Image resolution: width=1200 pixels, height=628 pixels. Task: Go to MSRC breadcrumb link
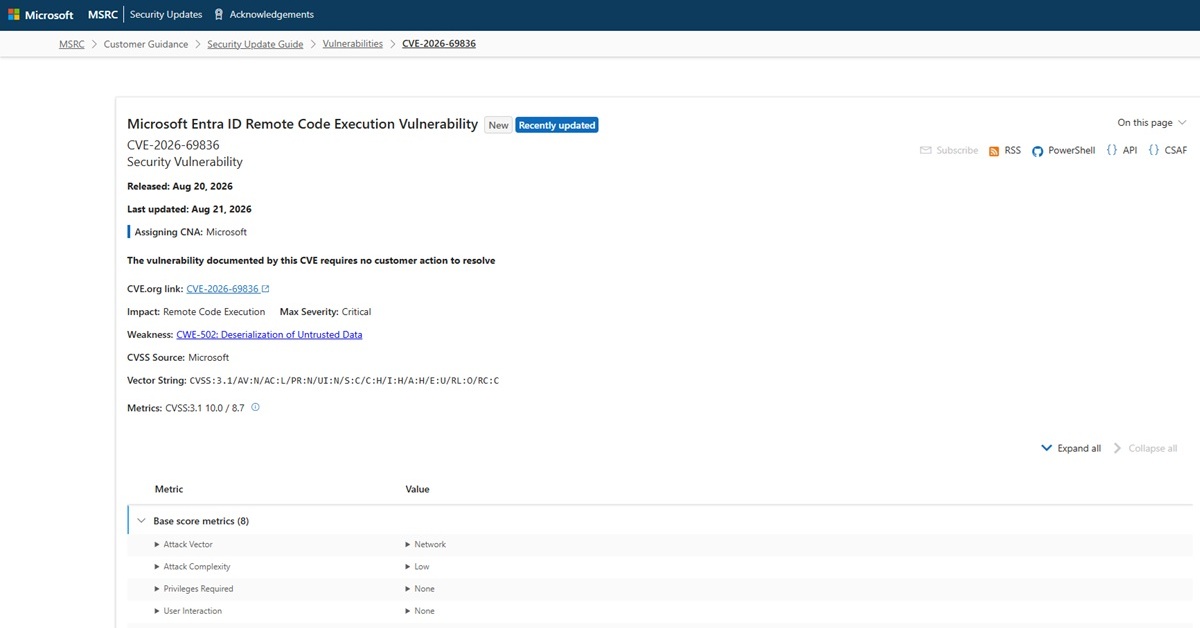pyautogui.click(x=72, y=44)
